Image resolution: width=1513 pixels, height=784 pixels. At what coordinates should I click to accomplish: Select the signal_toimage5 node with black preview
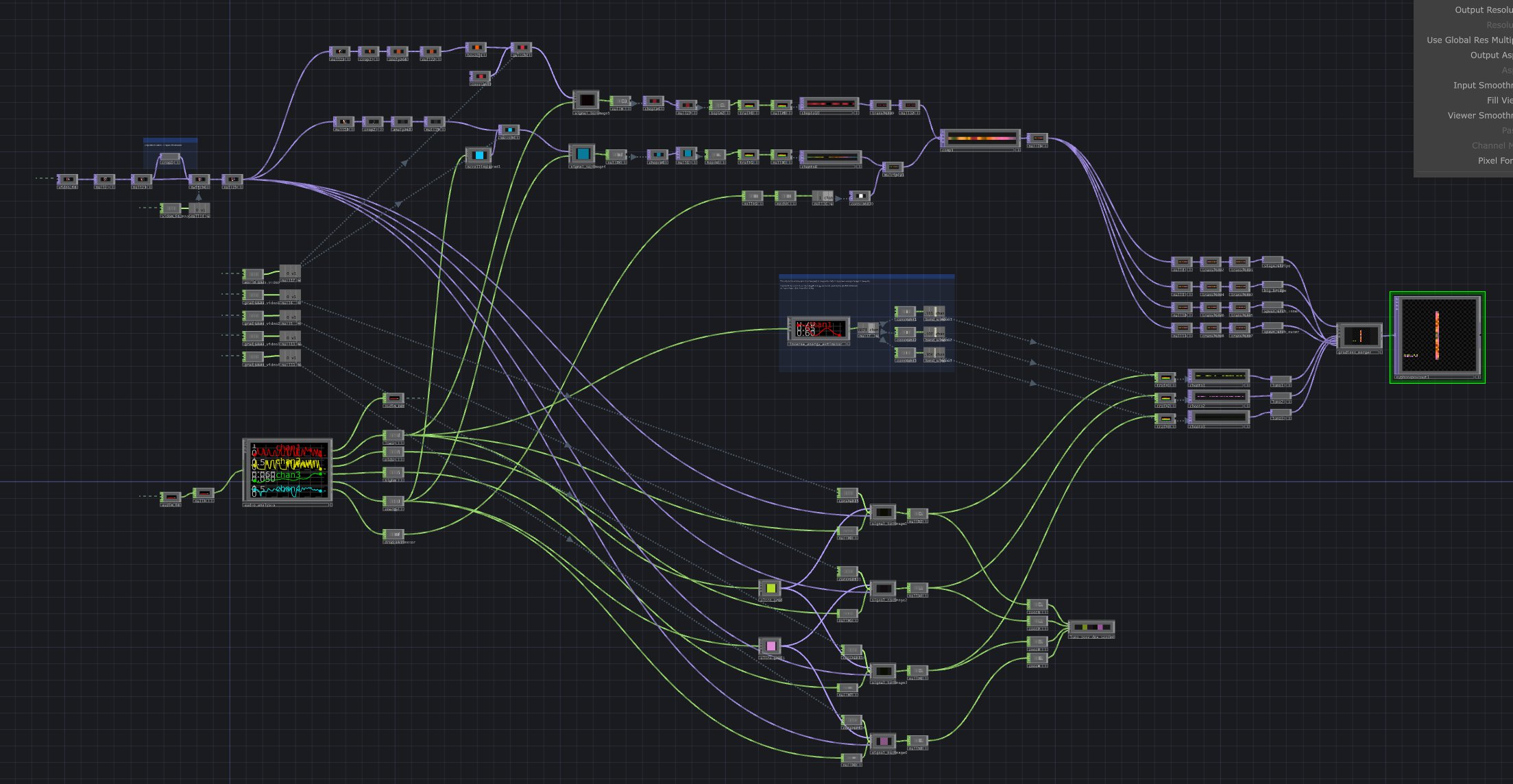[585, 101]
